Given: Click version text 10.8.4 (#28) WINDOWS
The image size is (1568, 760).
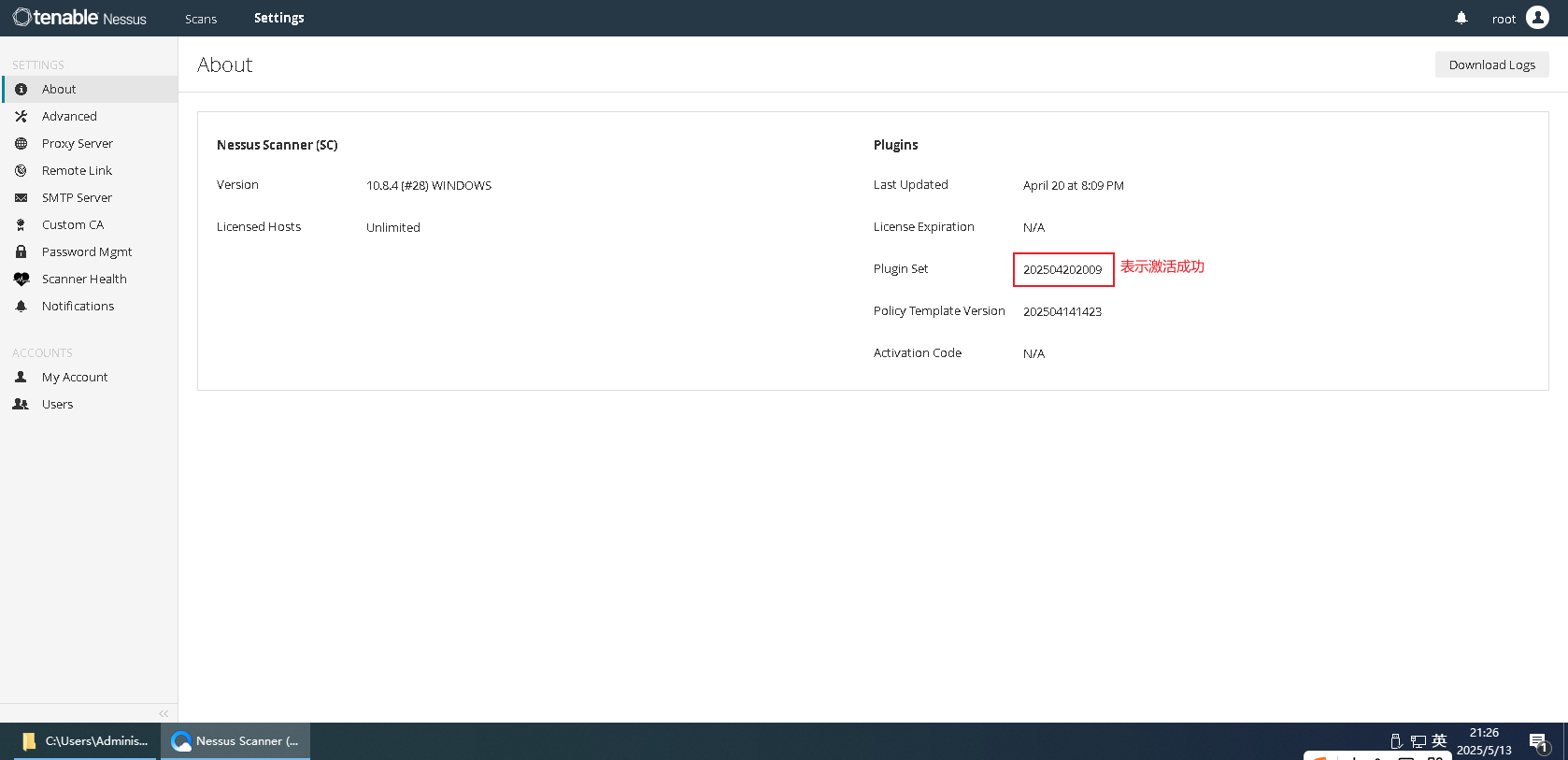Looking at the screenshot, I should click(x=429, y=186).
